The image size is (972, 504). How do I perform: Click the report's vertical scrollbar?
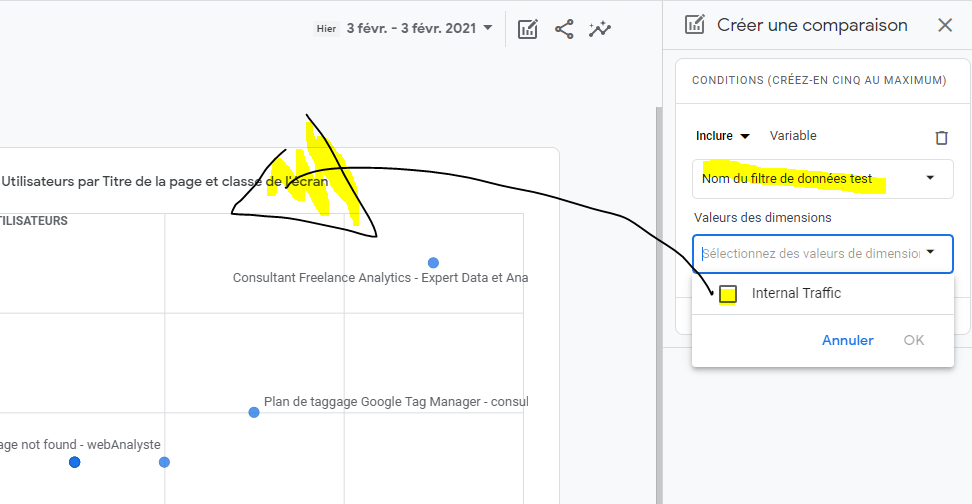(x=657, y=300)
